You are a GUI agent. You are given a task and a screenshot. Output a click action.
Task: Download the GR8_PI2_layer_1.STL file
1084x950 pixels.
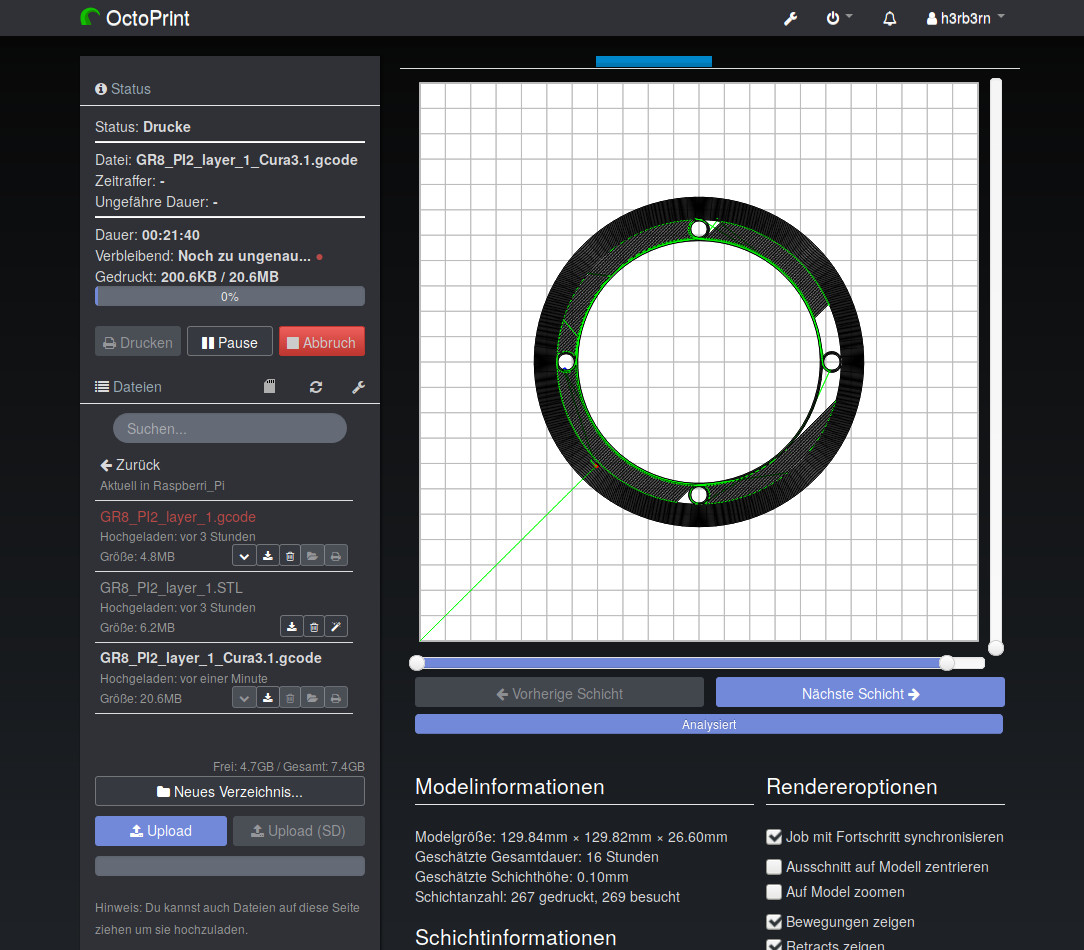[x=291, y=627]
